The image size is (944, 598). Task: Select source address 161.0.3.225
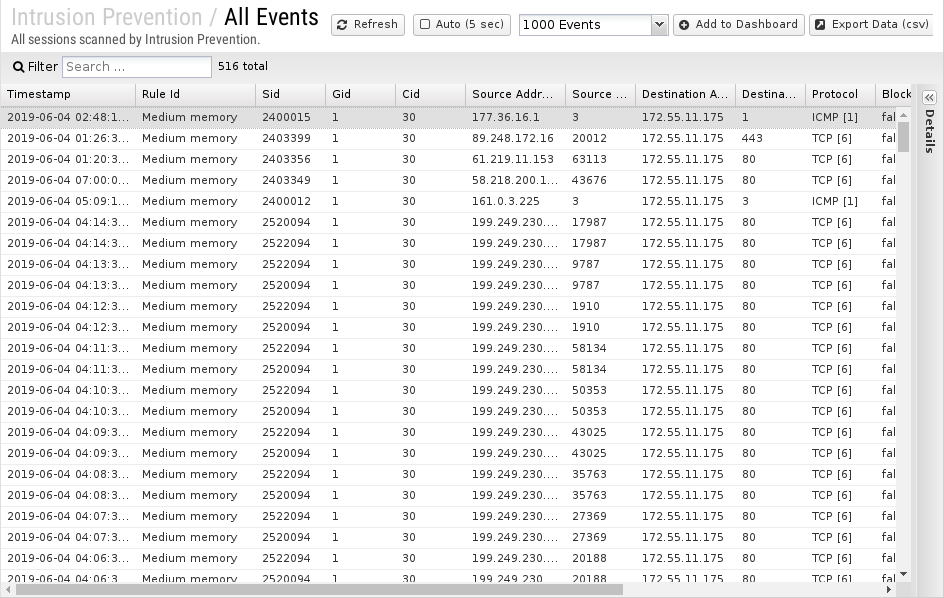(x=506, y=202)
